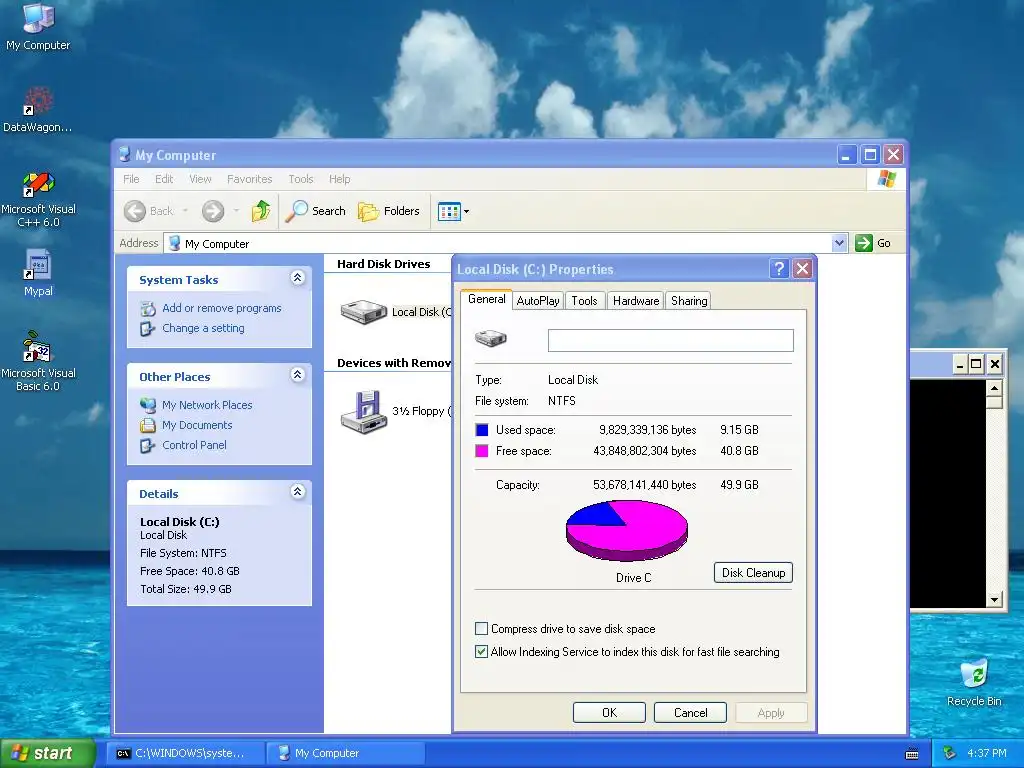This screenshot has height=768, width=1024.
Task: Click the Go button beside the address bar
Action: [x=873, y=243]
